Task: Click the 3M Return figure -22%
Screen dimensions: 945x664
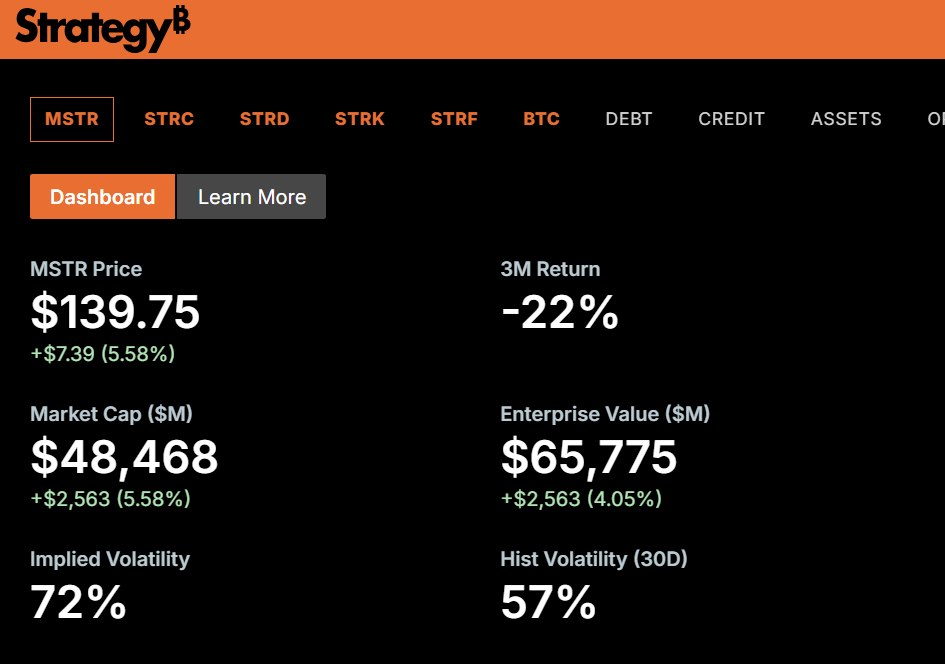Action: click(x=560, y=311)
